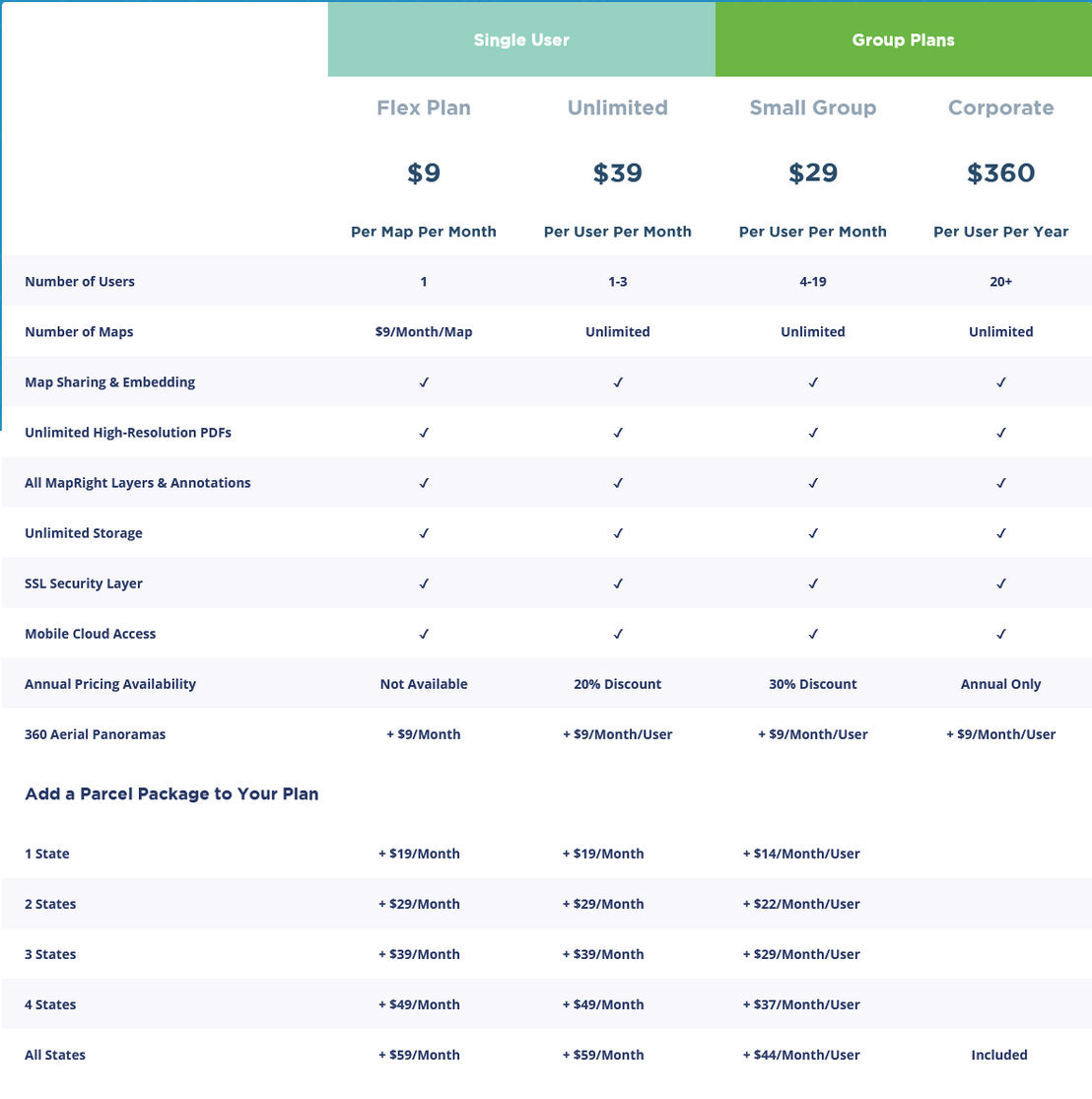This screenshot has width=1092, height=1099.
Task: Click Flex Plan checkmark for Map Sharing & Embedding
Action: (x=424, y=382)
